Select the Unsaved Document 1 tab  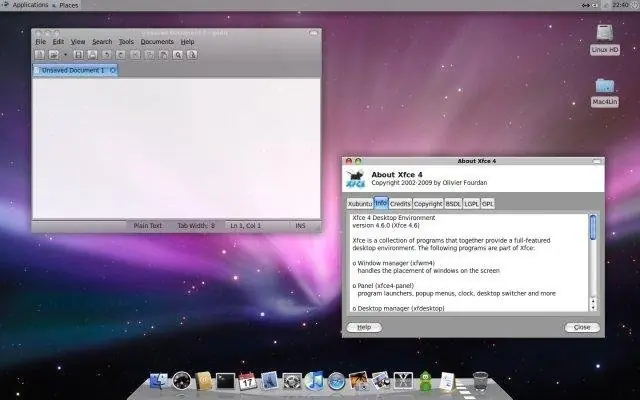click(x=73, y=70)
